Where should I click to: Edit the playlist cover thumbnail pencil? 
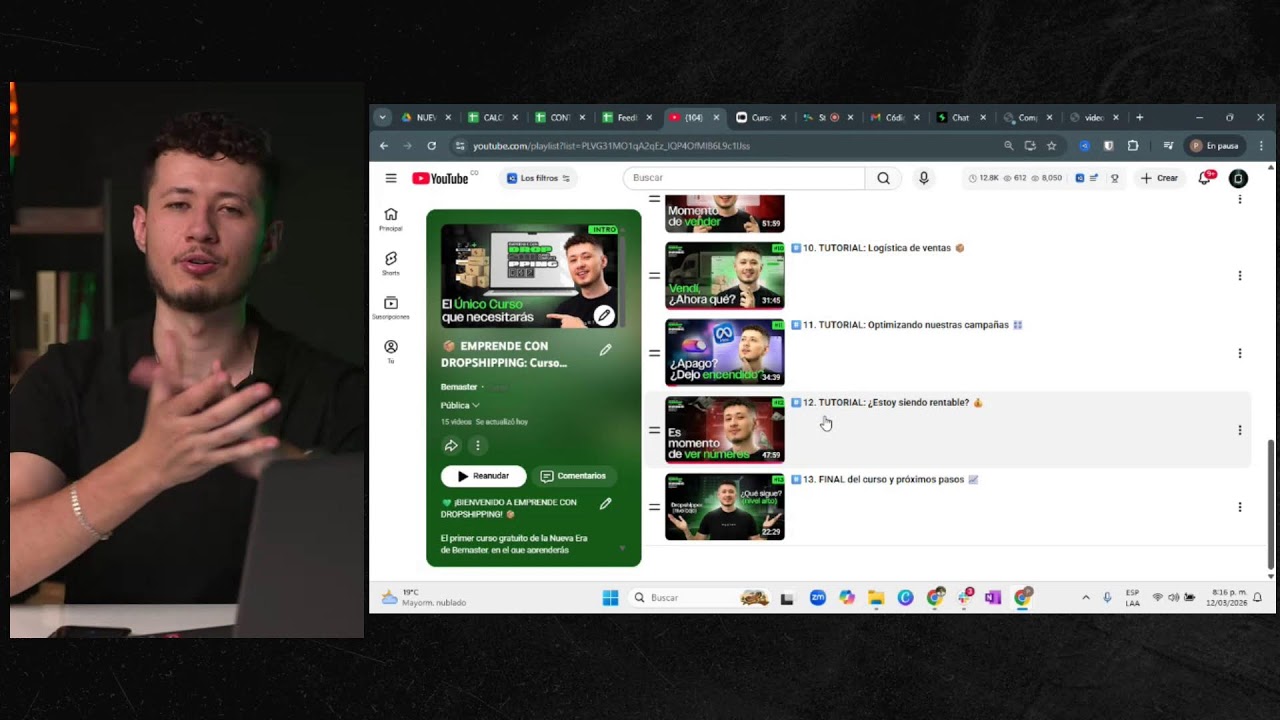[x=604, y=316]
